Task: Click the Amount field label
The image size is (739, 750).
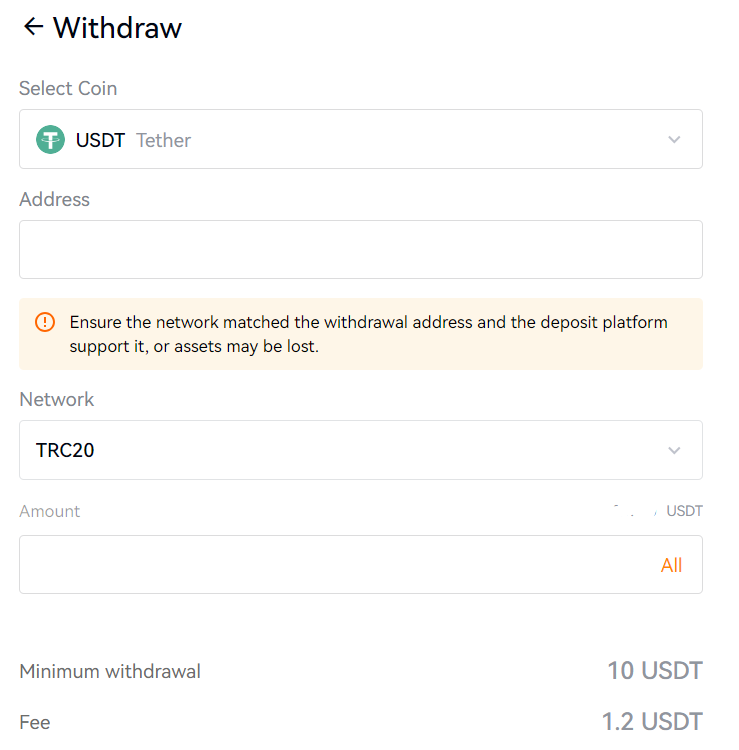Action: click(49, 512)
